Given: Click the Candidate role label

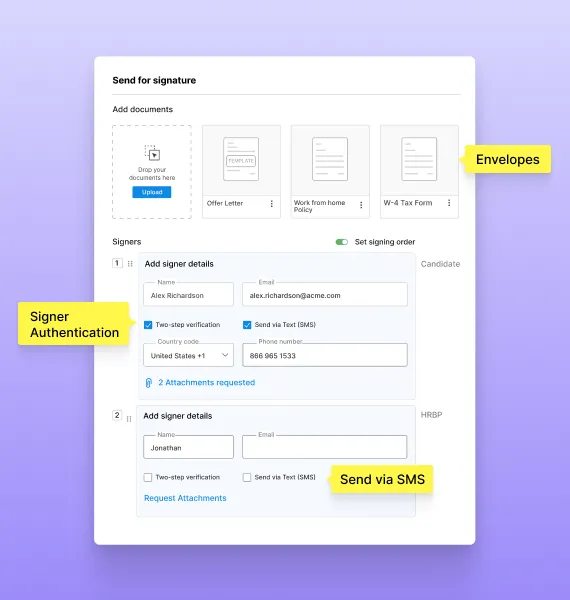Looking at the screenshot, I should tap(440, 264).
